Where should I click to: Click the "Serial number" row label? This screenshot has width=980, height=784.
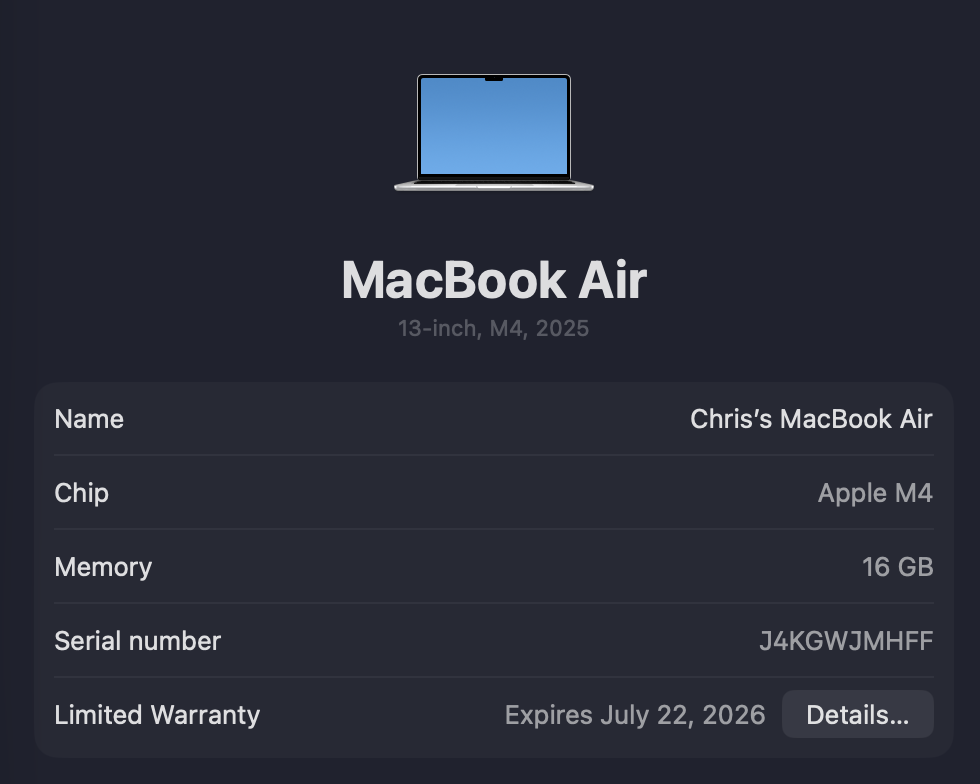coord(137,641)
